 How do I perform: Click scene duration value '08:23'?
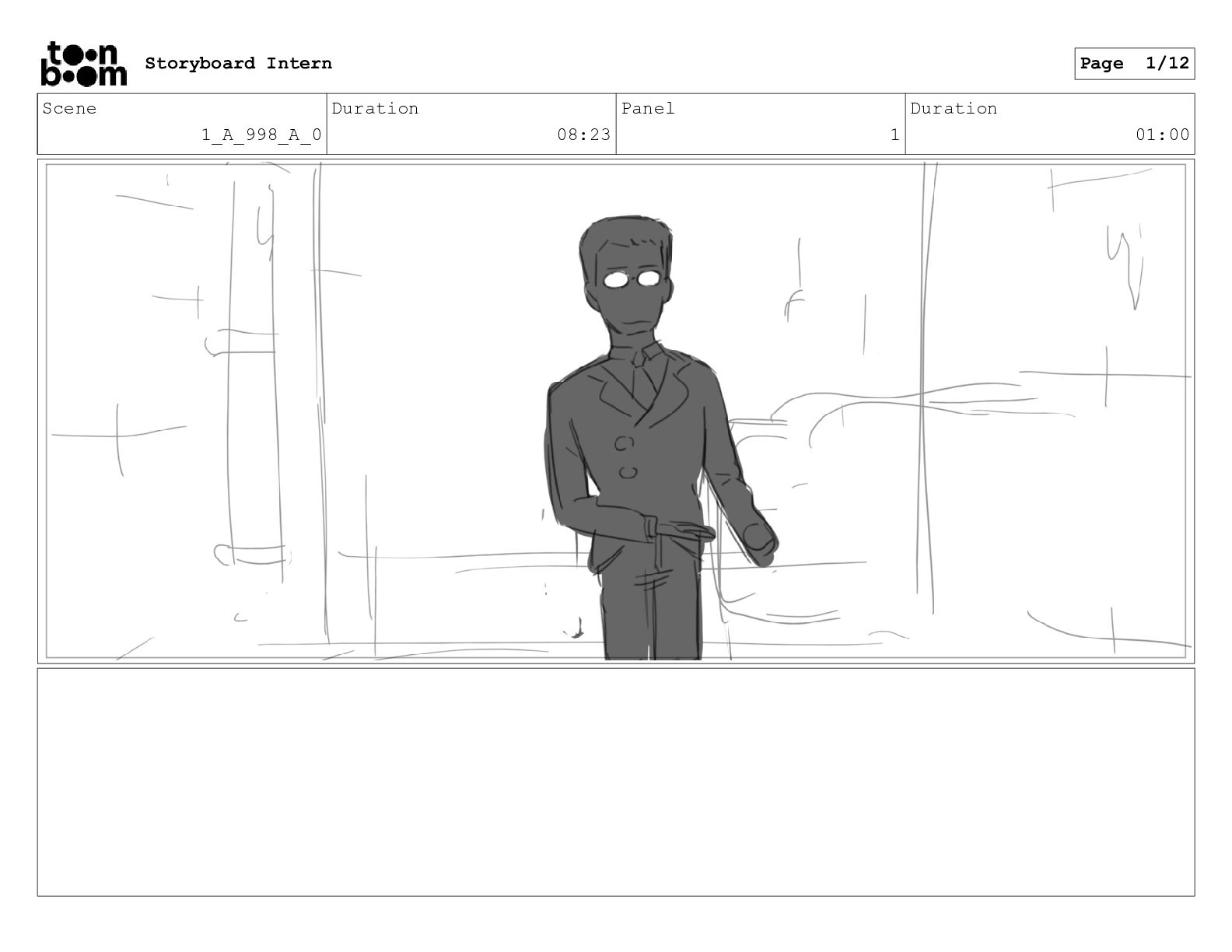(583, 135)
